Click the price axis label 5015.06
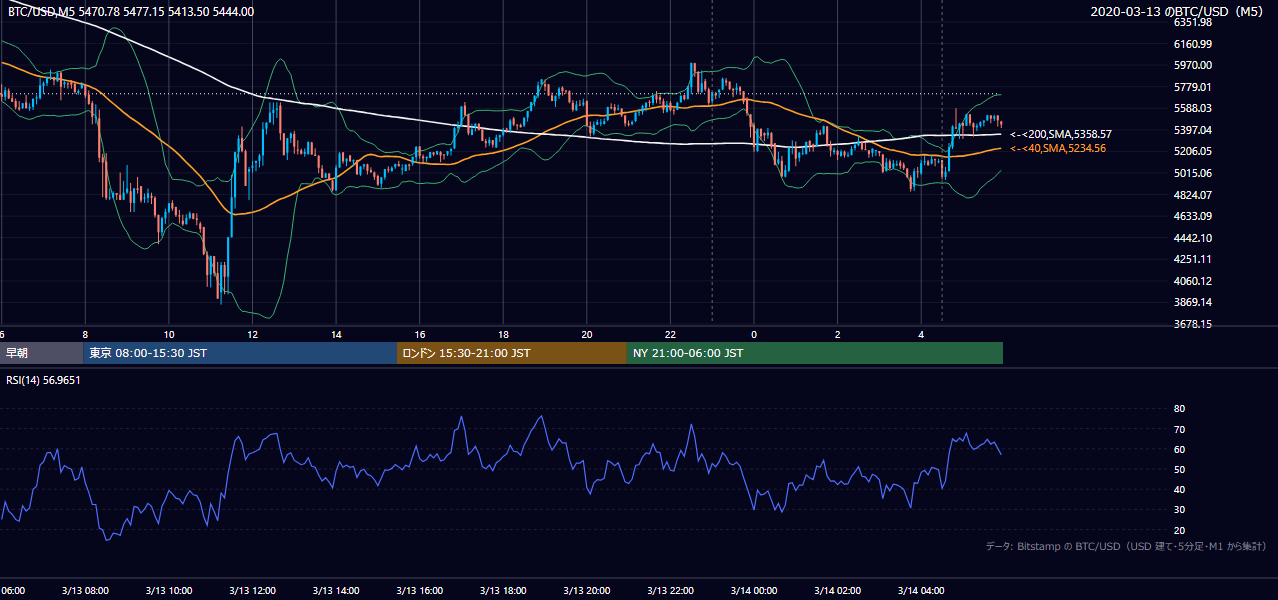 (1193, 173)
